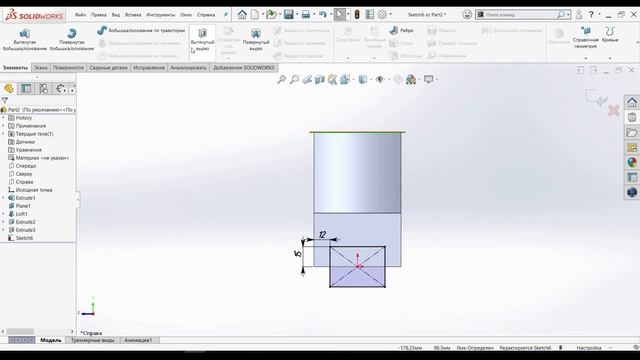
Task: Toggle Hide/Show Items eye icon
Action: click(380, 79)
